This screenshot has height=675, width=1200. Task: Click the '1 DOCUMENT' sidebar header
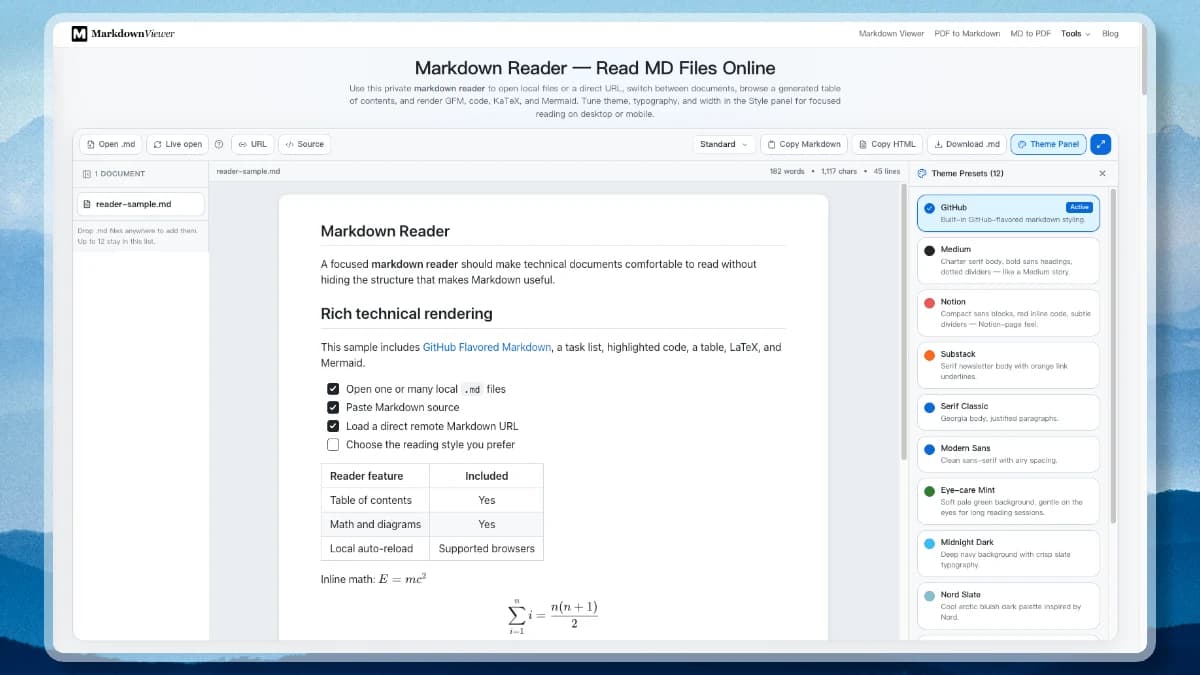(114, 173)
